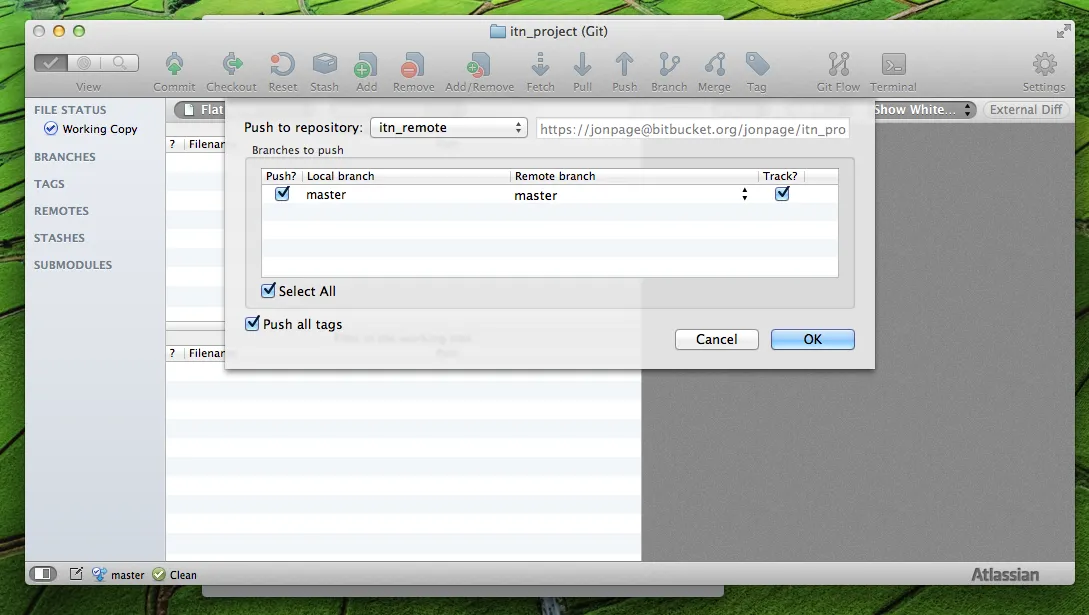
Task: Select Remotes in the sidebar
Action: (x=61, y=211)
